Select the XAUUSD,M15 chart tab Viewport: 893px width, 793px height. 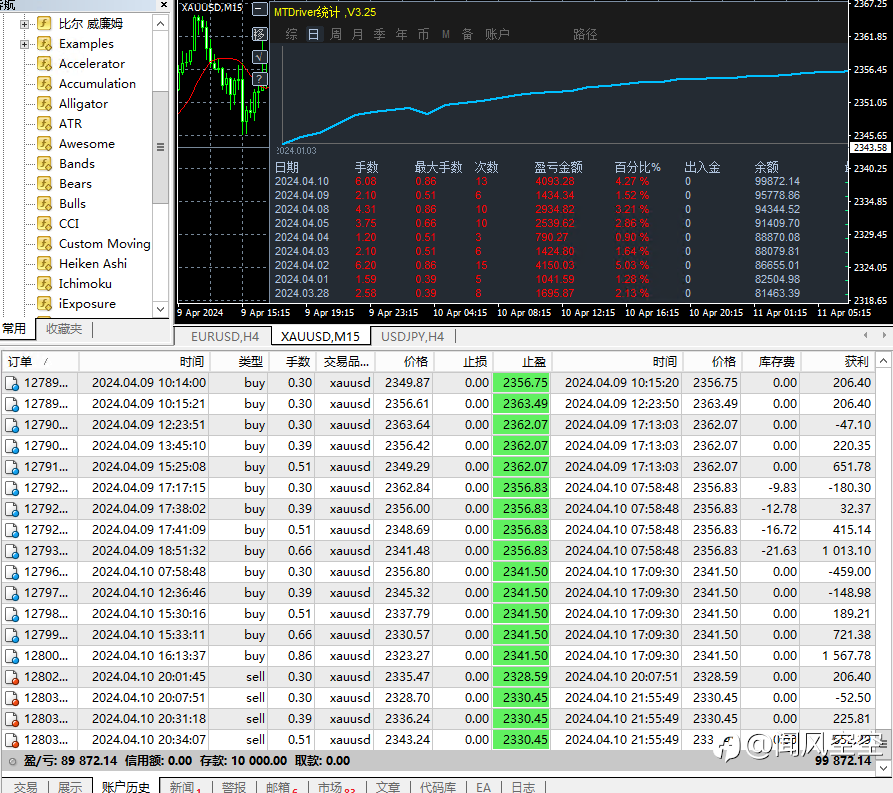pos(320,337)
